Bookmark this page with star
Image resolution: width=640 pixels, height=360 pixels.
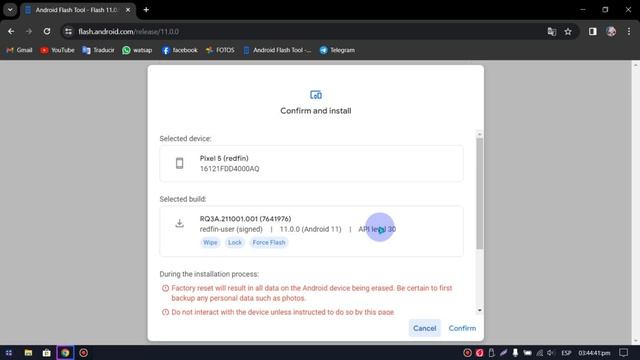[568, 31]
